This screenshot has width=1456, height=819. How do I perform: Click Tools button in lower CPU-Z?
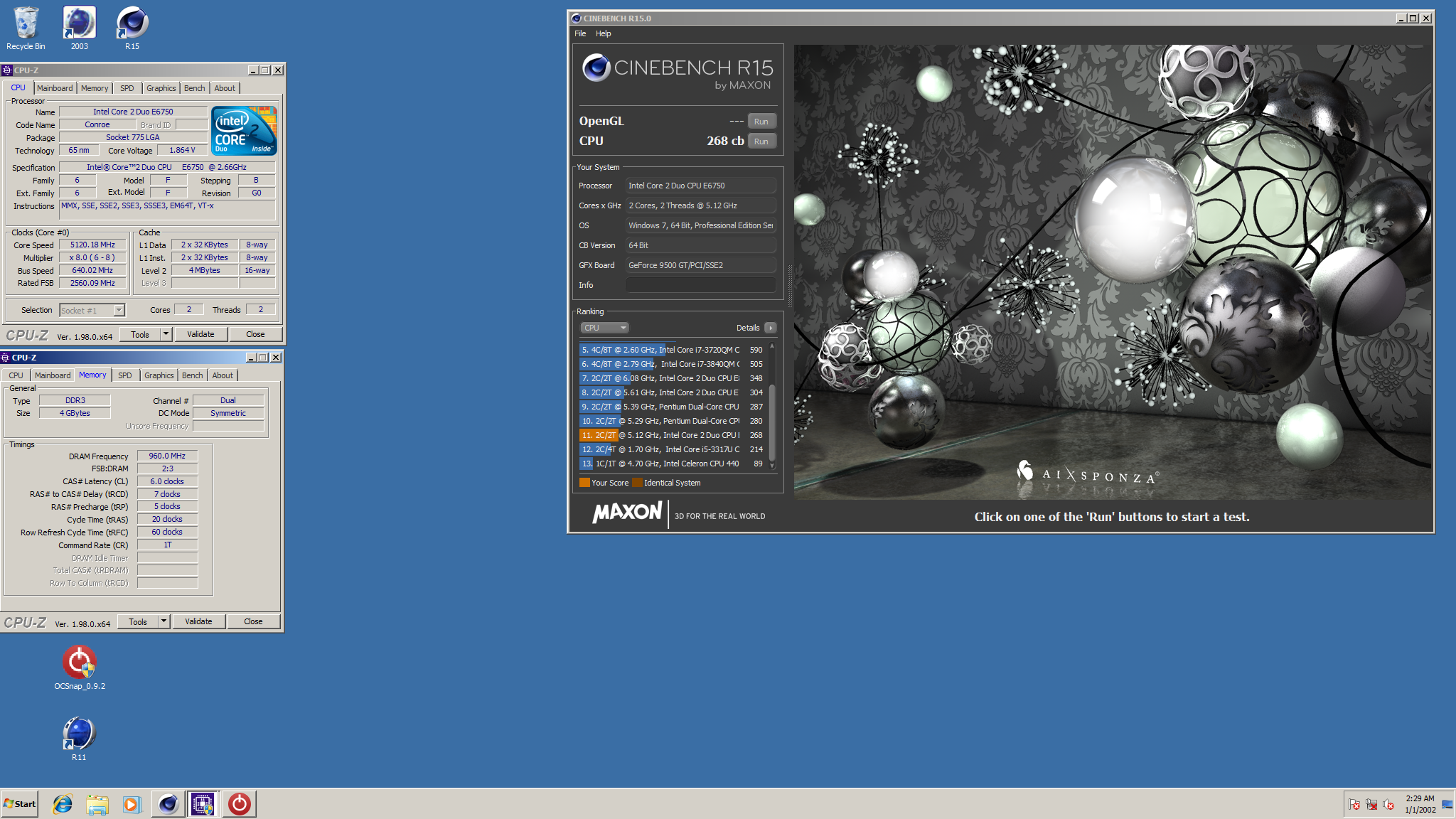(138, 621)
